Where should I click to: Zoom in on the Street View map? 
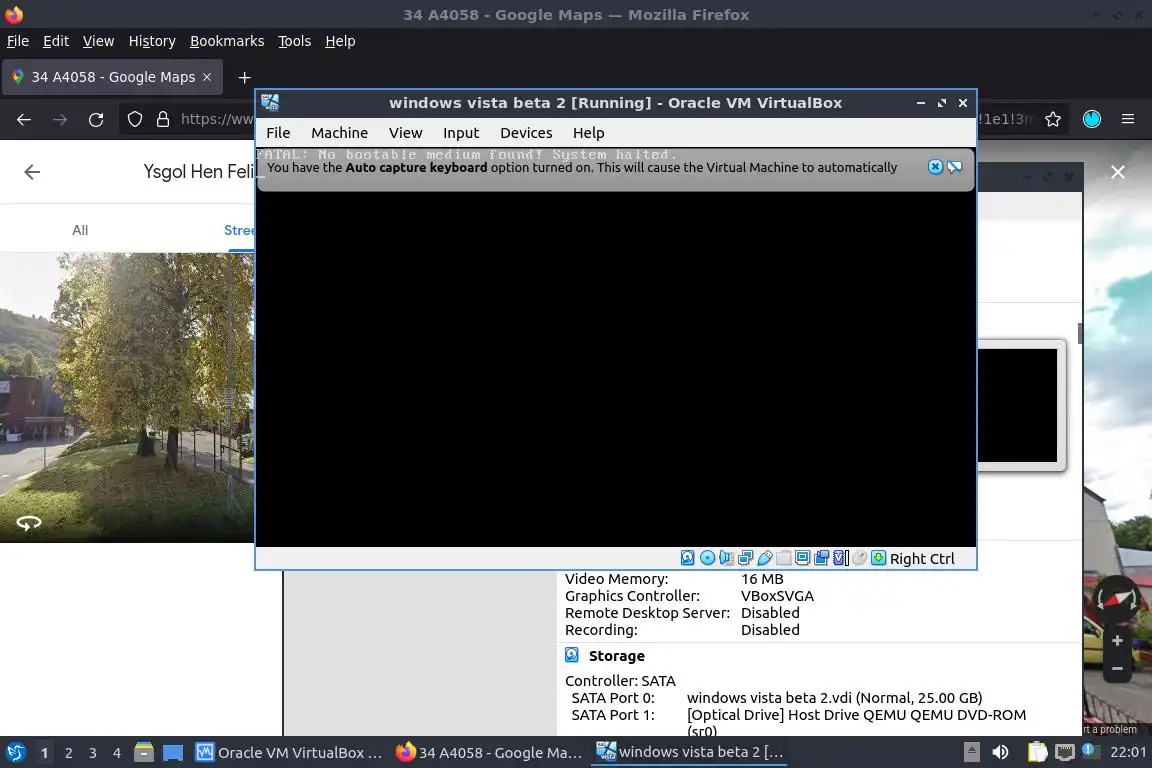[x=1117, y=641]
